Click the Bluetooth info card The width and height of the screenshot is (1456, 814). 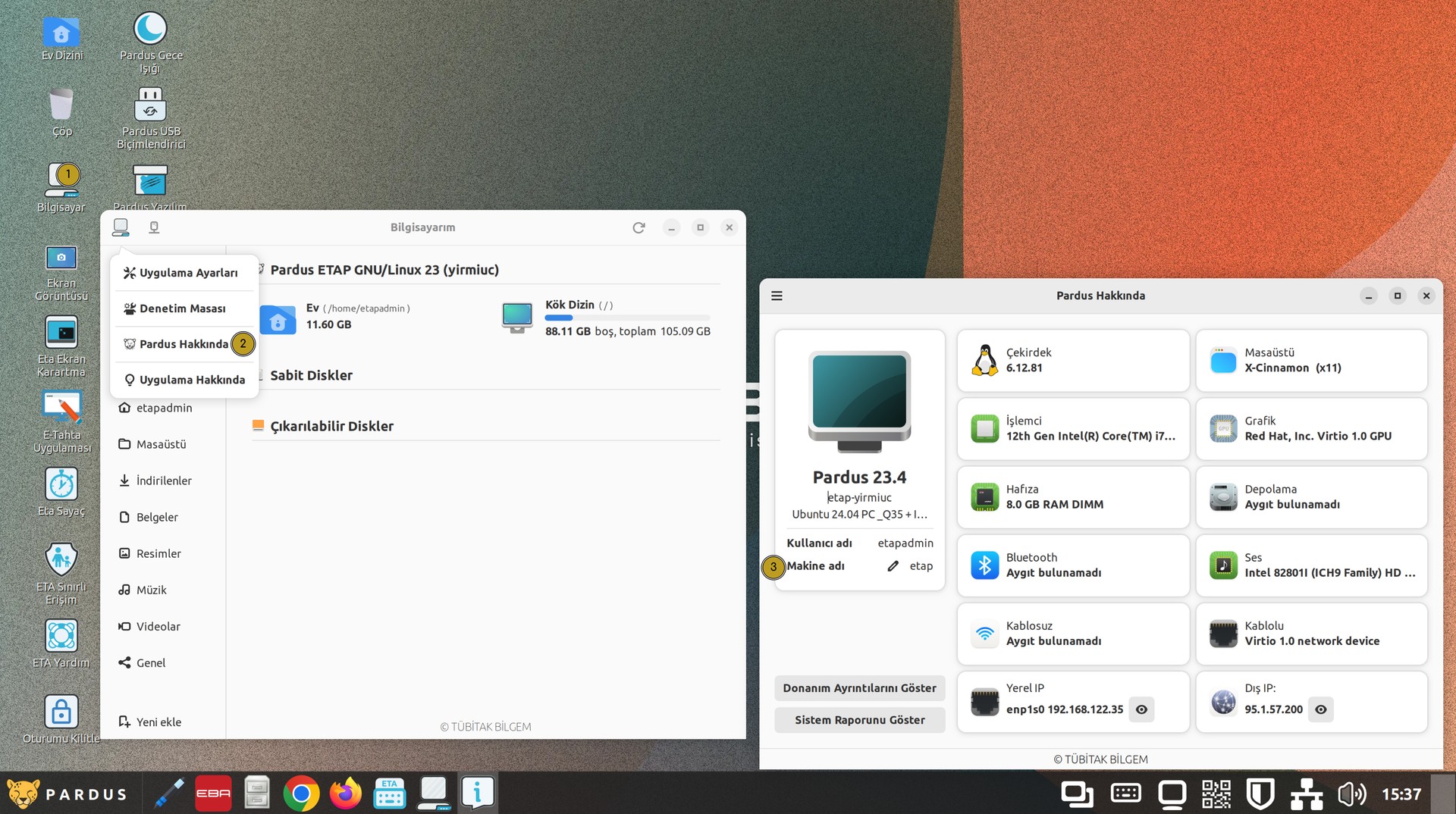point(1073,565)
